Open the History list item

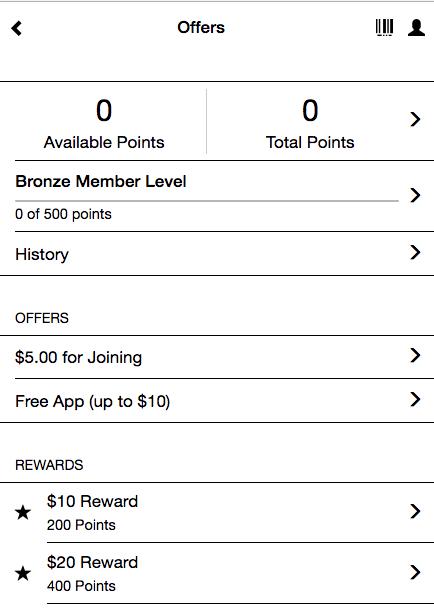(x=217, y=254)
